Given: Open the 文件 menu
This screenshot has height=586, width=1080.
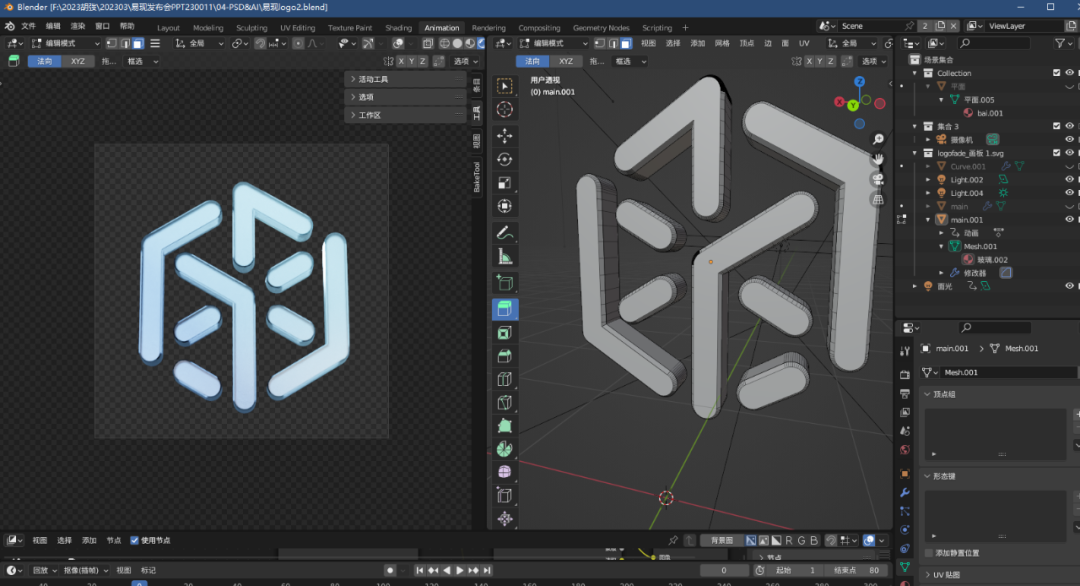Looking at the screenshot, I should [28, 26].
